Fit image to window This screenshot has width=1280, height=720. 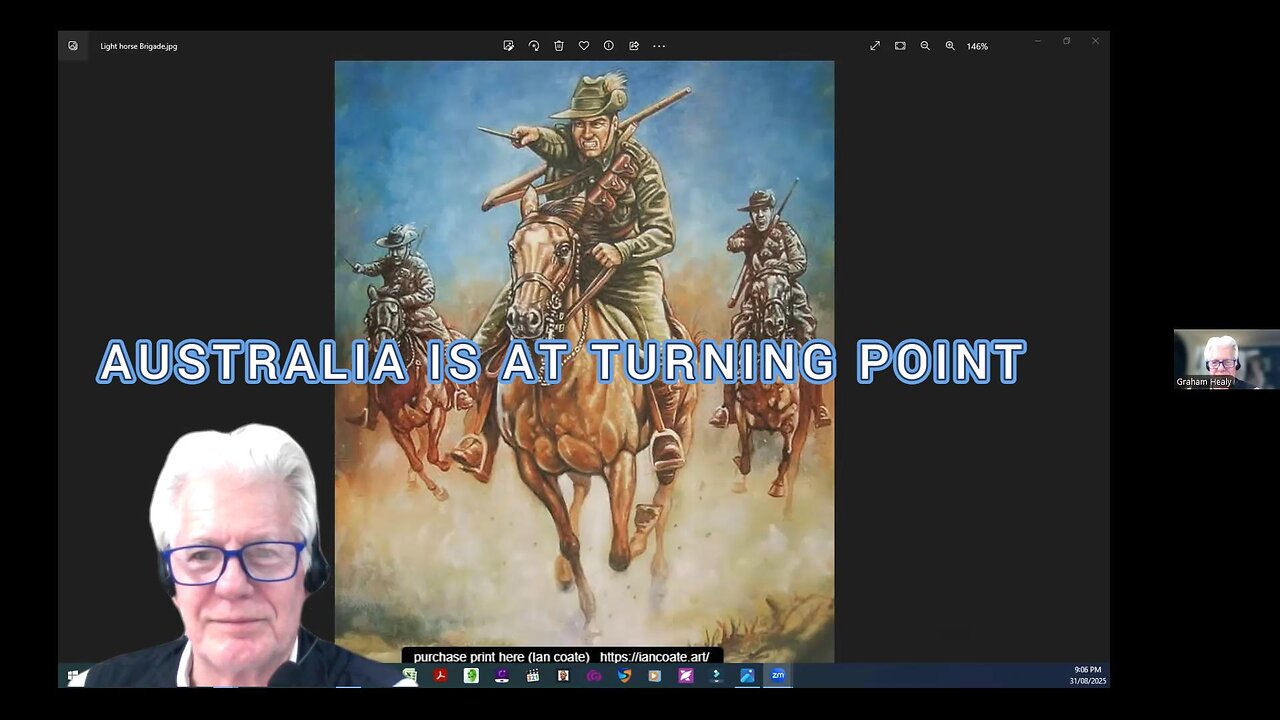900,46
